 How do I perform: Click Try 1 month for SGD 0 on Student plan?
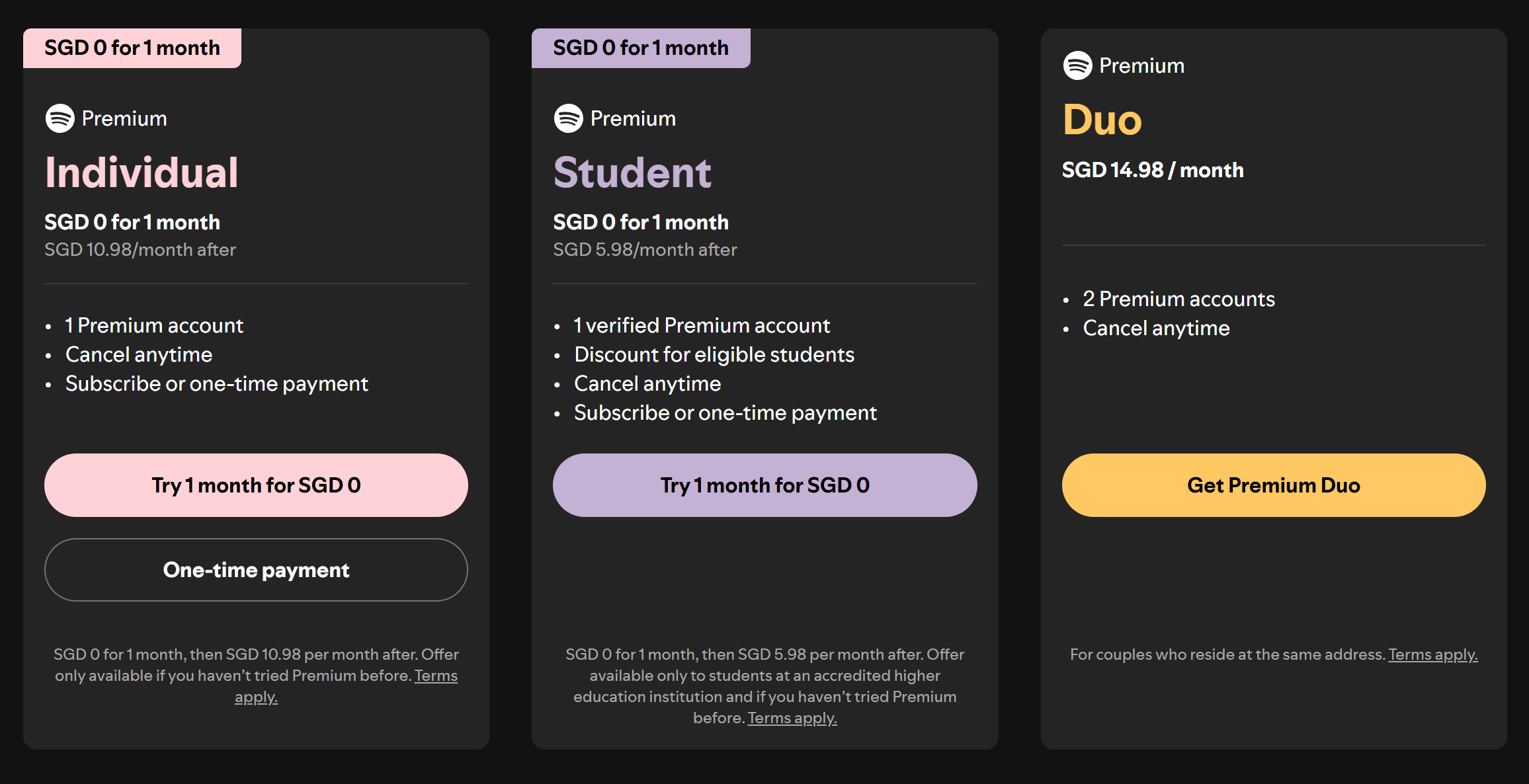764,485
